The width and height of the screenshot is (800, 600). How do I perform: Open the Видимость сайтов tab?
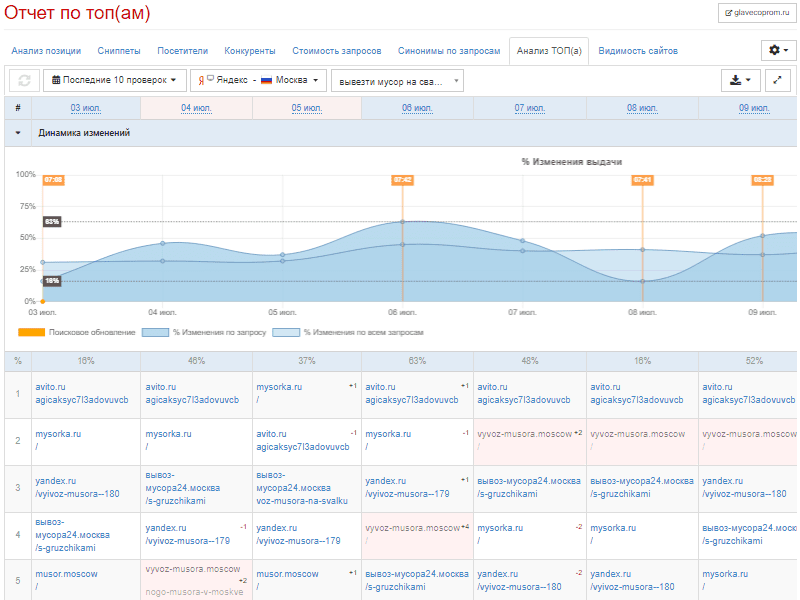point(638,51)
